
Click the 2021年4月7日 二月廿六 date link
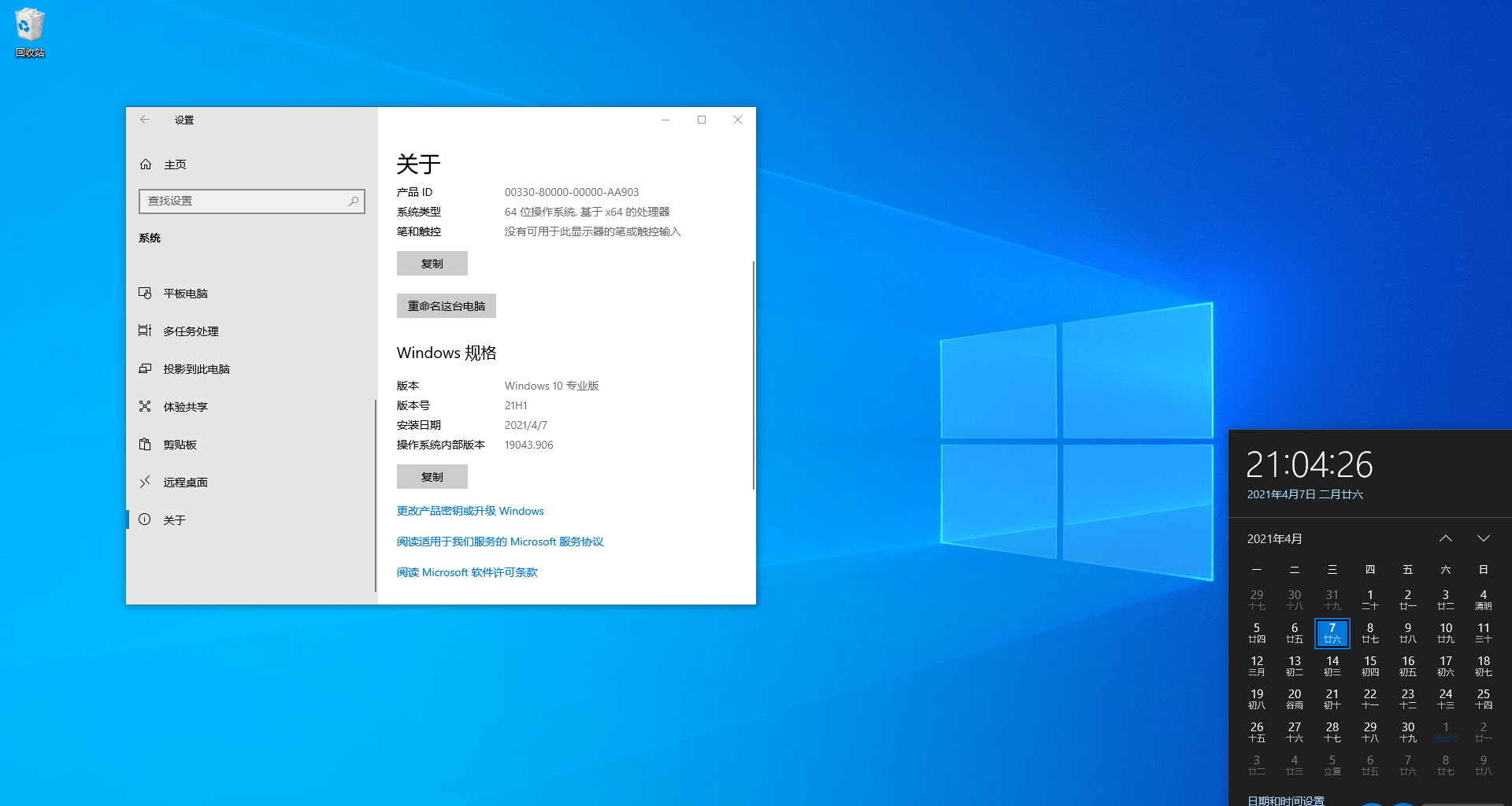pyautogui.click(x=1305, y=494)
